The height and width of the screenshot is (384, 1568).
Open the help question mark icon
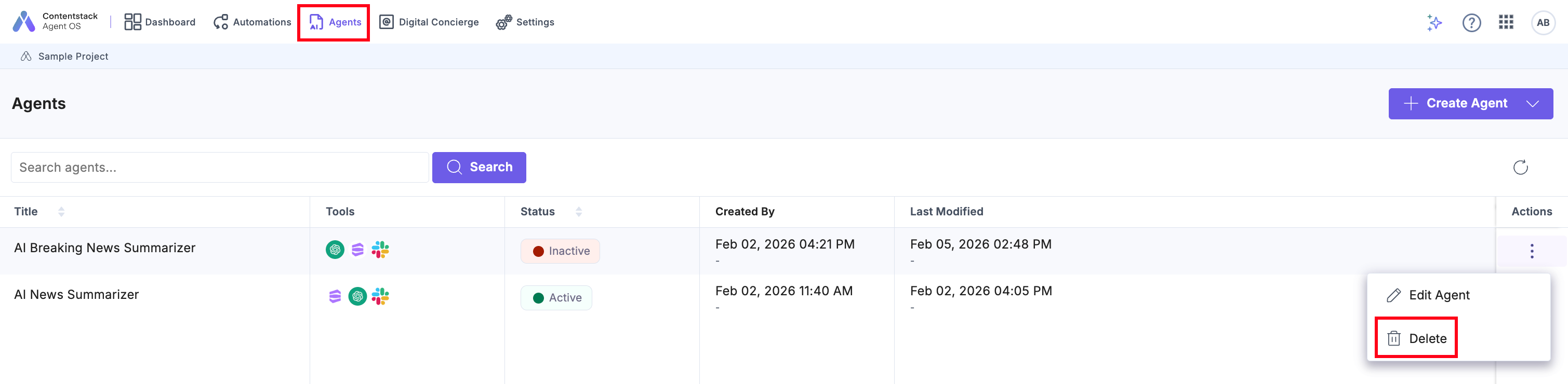click(x=1471, y=22)
